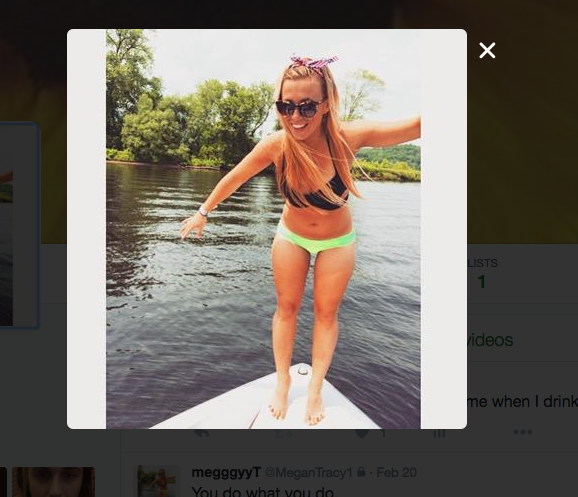
Task: Open the 'You do what you do' tweet
Action: [x=263, y=491]
